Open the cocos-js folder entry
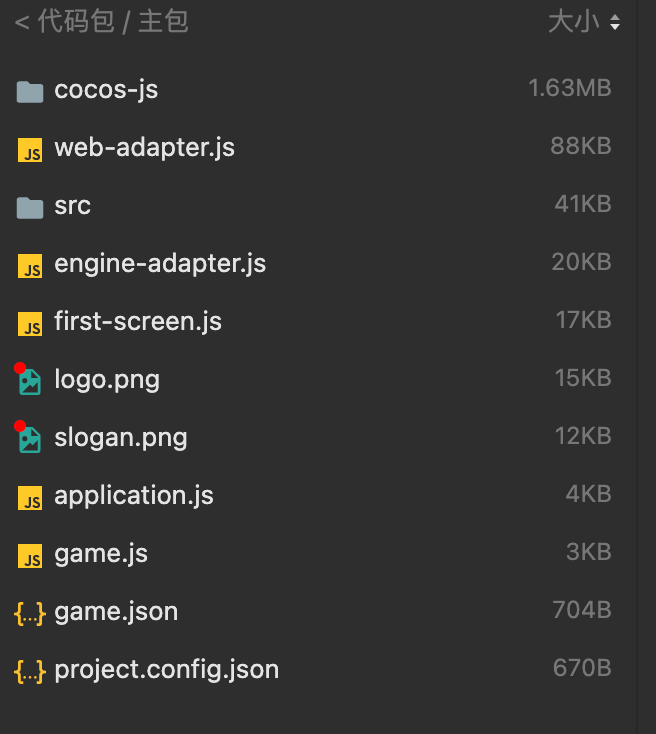 click(106, 90)
